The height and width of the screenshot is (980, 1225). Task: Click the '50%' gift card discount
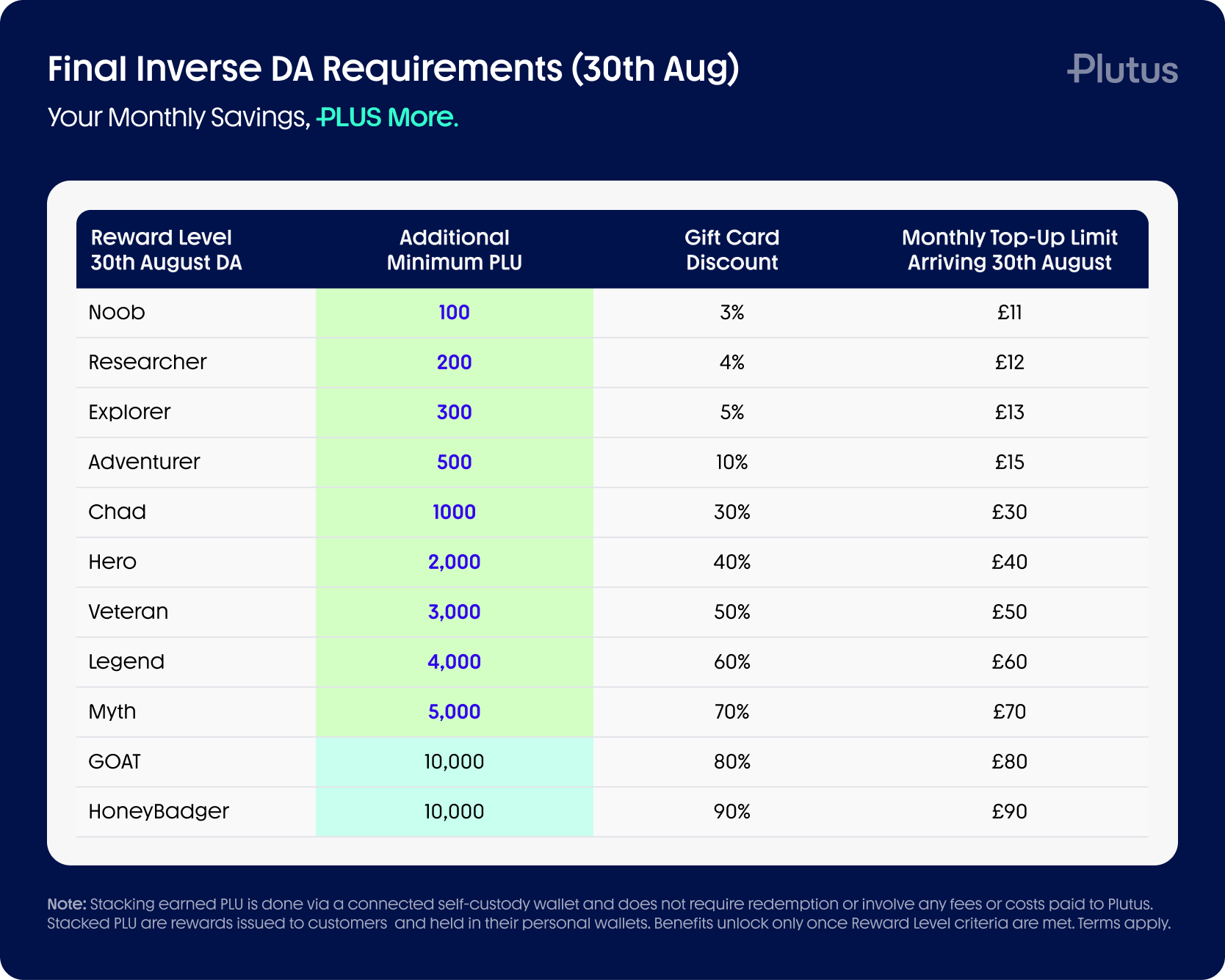[731, 612]
